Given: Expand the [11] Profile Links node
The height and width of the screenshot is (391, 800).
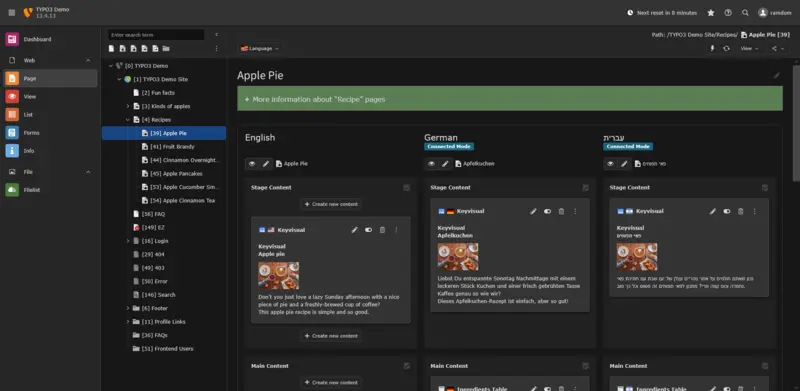Looking at the screenshot, I should [x=128, y=322].
